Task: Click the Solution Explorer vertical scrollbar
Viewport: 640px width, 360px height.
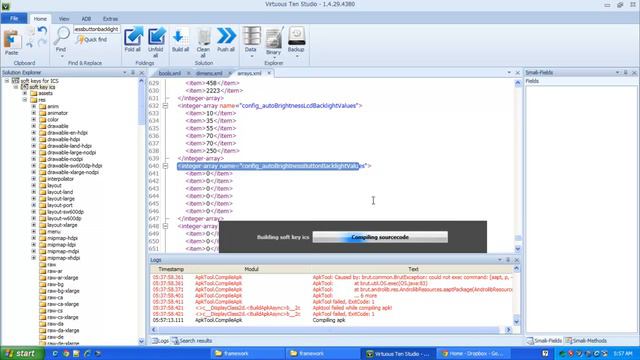Action: (x=141, y=210)
